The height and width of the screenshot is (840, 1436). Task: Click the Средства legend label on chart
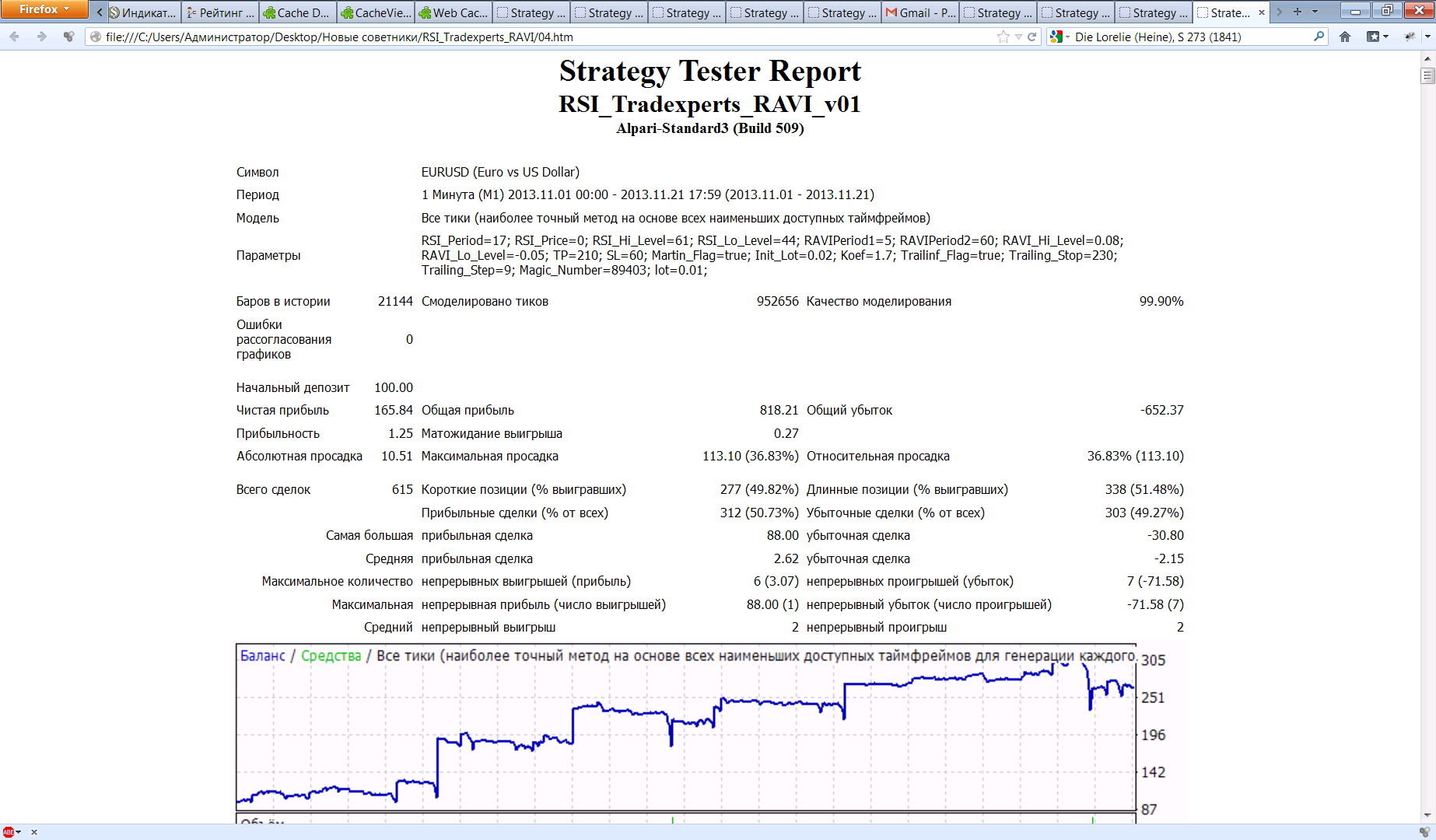click(331, 656)
